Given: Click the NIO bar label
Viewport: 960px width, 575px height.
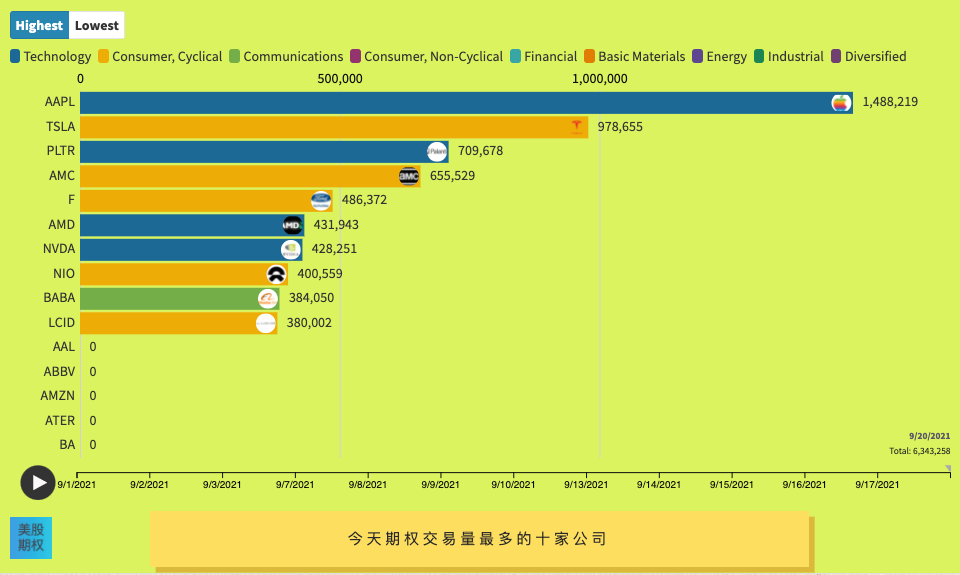Looking at the screenshot, I should click(x=64, y=274).
